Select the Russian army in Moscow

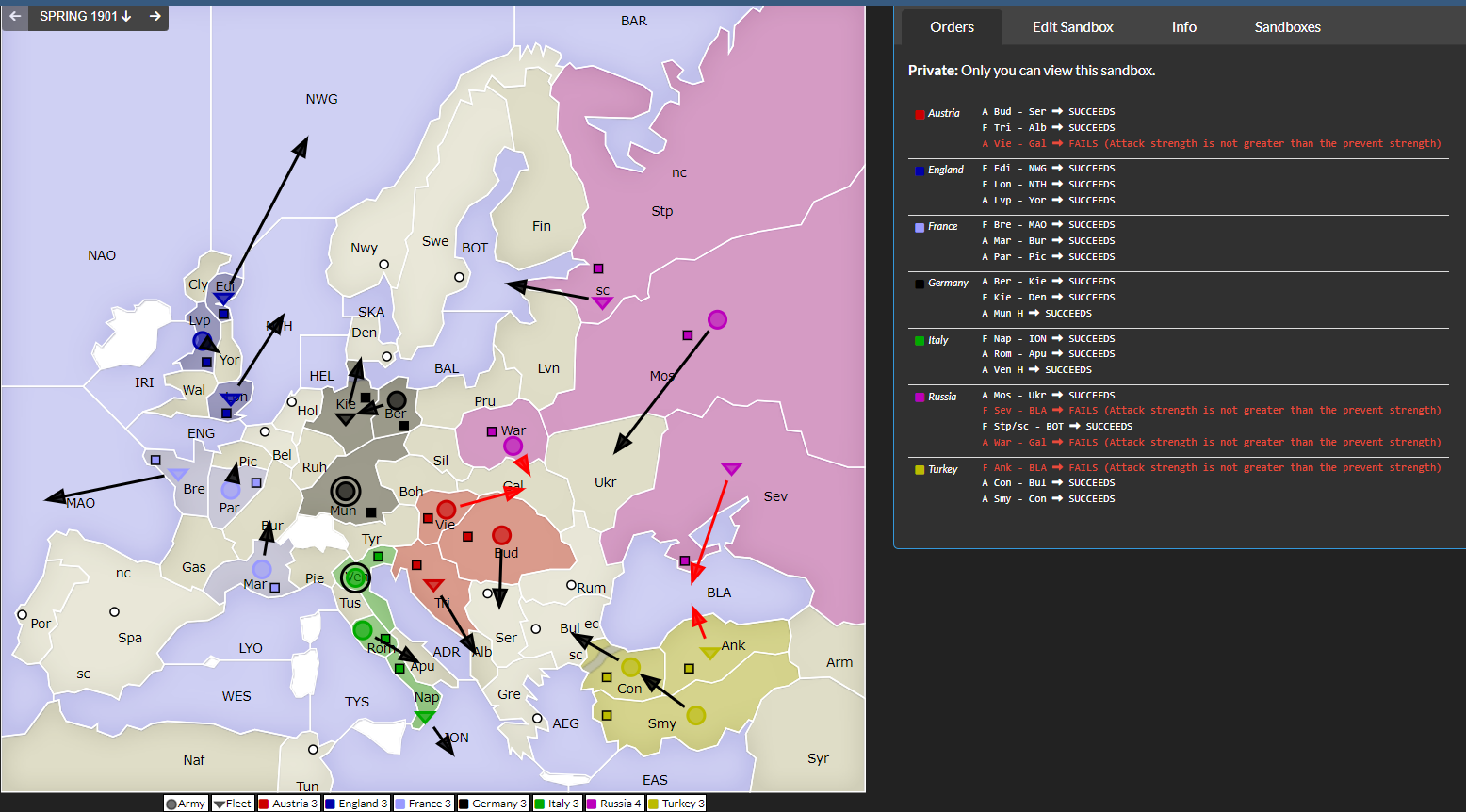717,319
